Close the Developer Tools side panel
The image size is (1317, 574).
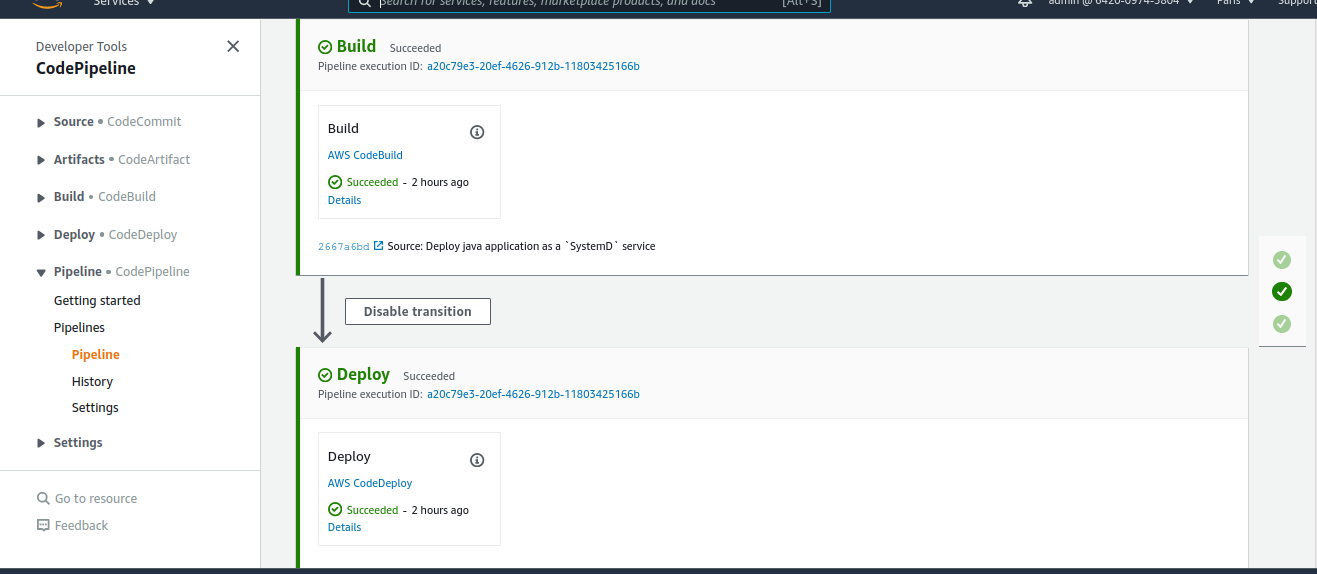(233, 46)
